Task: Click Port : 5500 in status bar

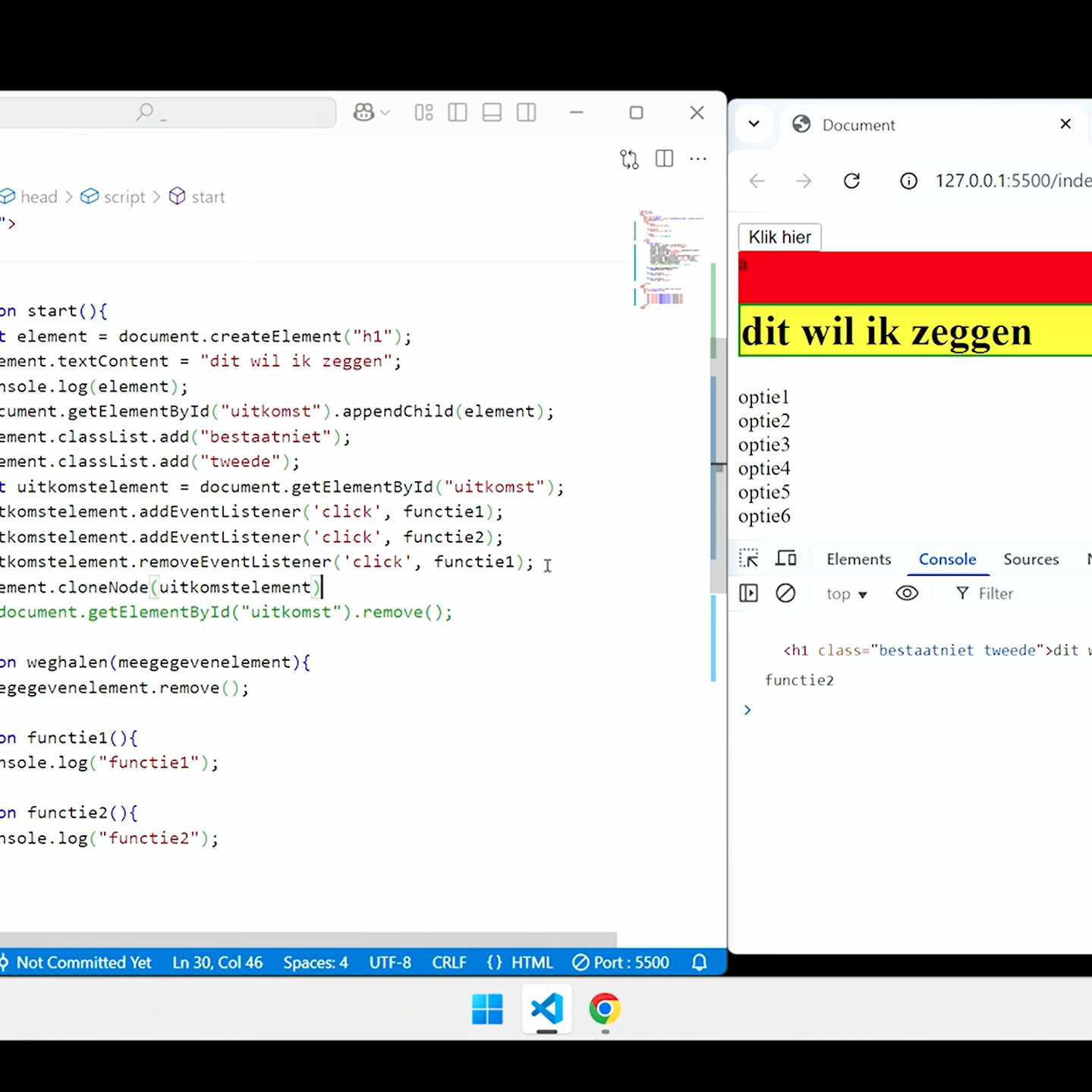Action: tap(621, 962)
